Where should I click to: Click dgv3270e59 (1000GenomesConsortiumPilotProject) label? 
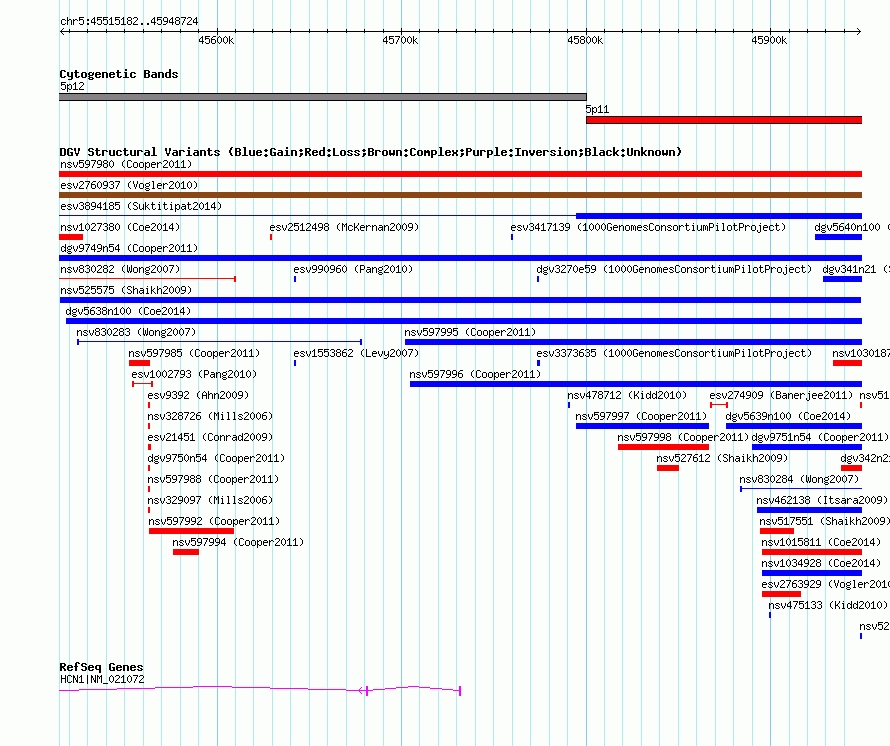(674, 270)
